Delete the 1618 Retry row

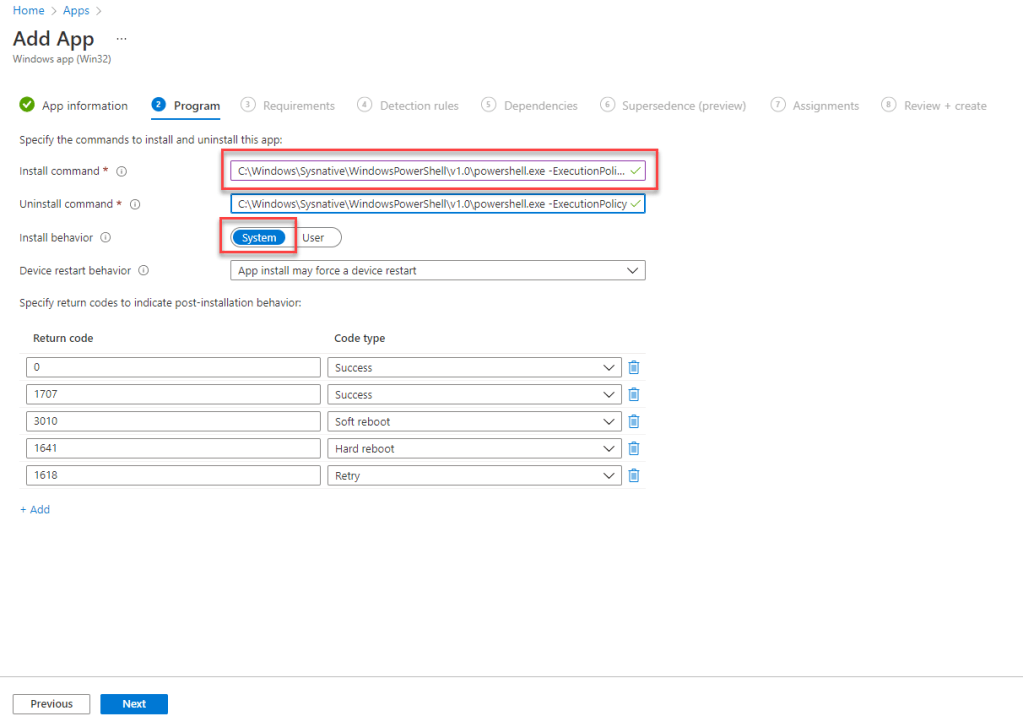coord(633,476)
